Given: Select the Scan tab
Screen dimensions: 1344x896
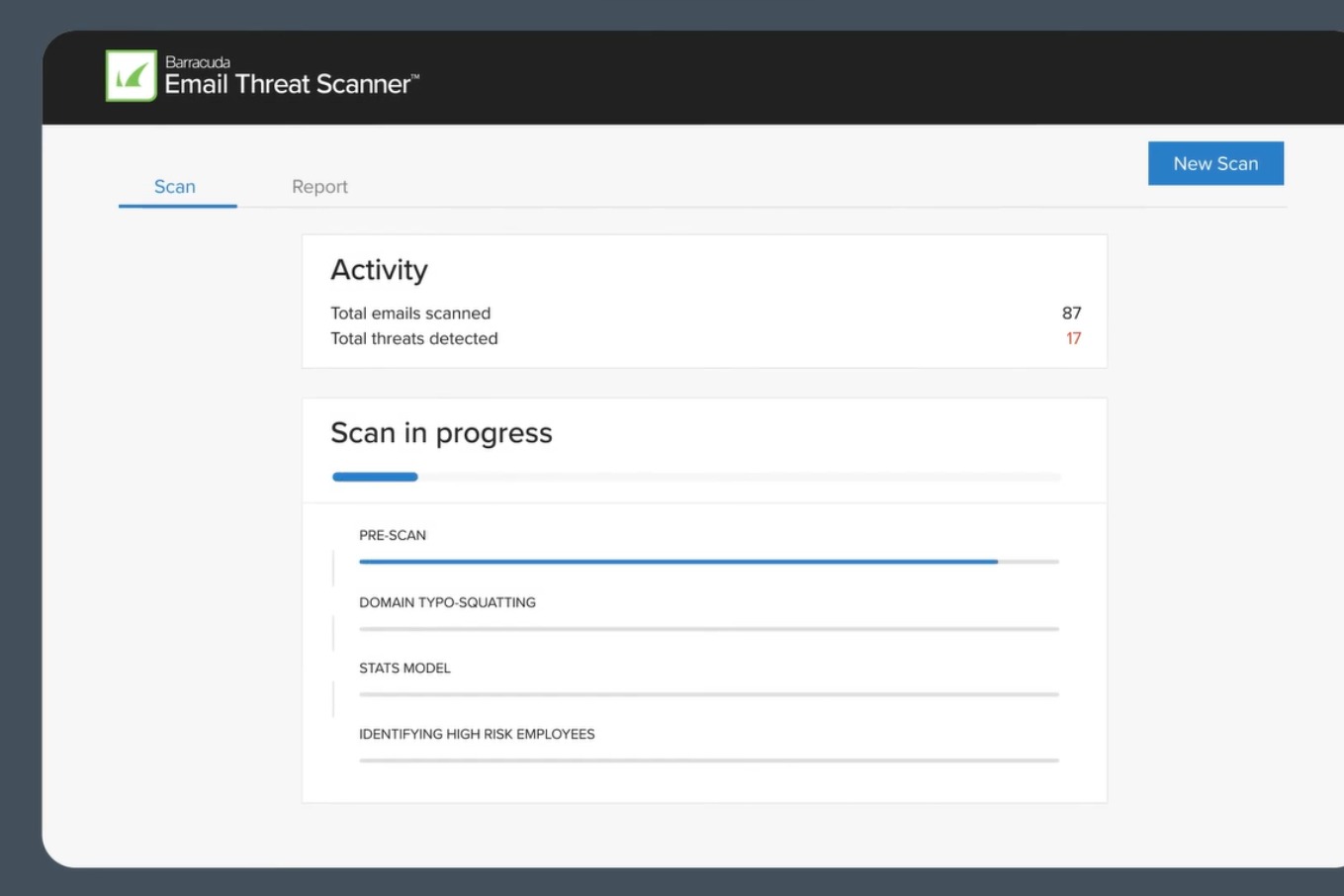Looking at the screenshot, I should pos(175,186).
